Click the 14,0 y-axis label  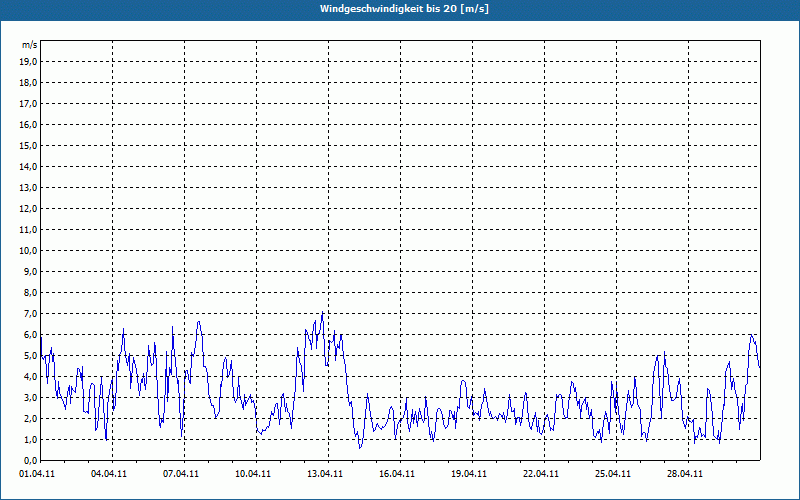click(x=29, y=166)
